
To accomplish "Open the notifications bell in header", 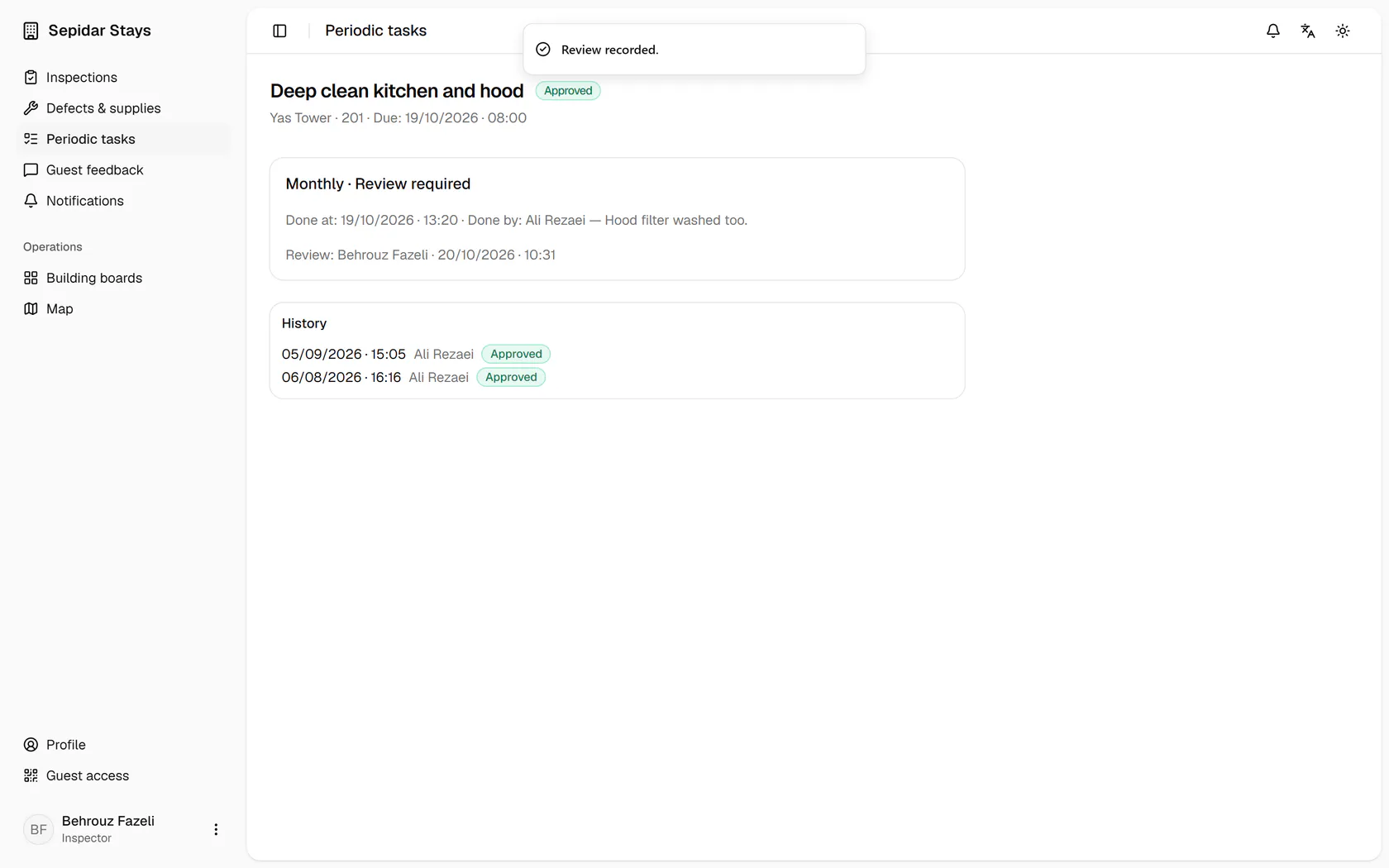I will point(1273,31).
